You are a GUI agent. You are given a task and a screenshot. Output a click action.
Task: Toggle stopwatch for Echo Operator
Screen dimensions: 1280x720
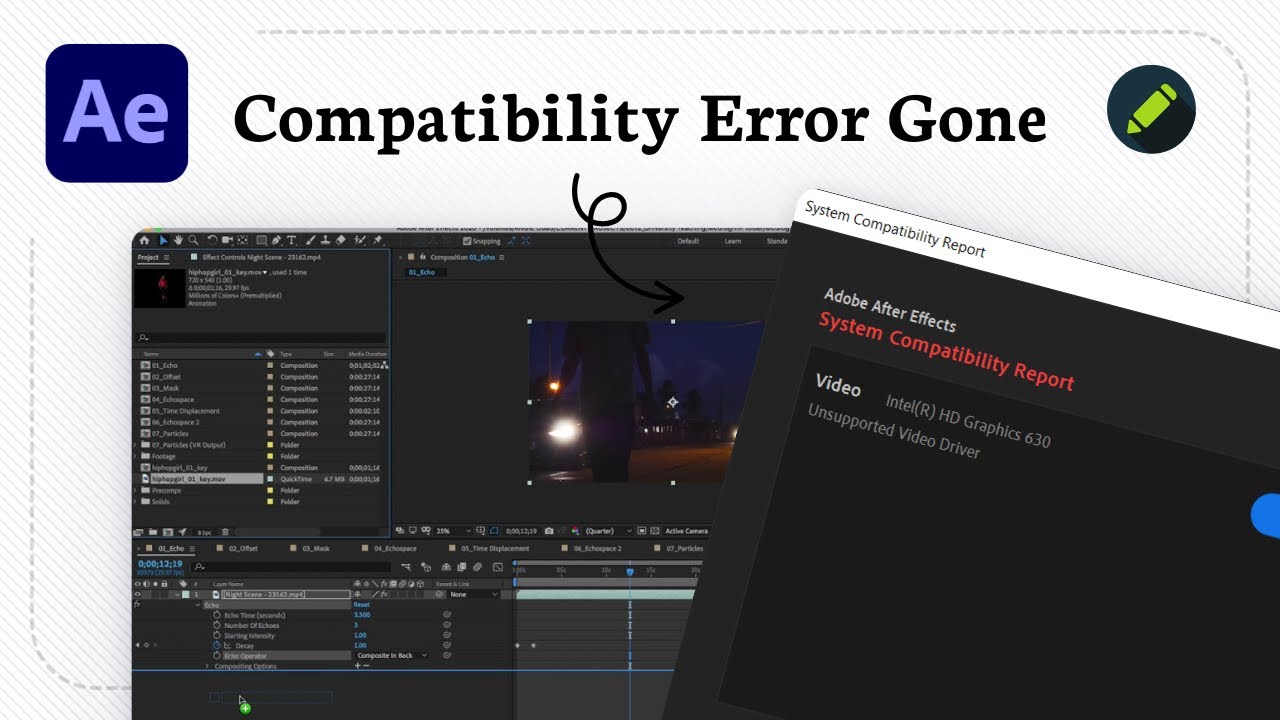tap(217, 656)
